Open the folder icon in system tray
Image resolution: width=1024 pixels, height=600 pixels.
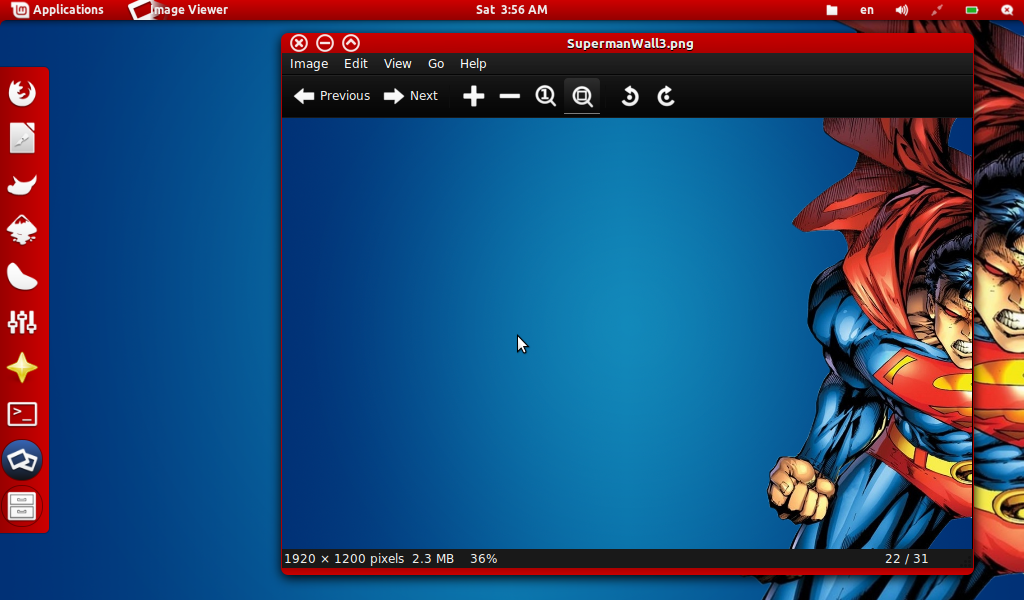(x=832, y=10)
